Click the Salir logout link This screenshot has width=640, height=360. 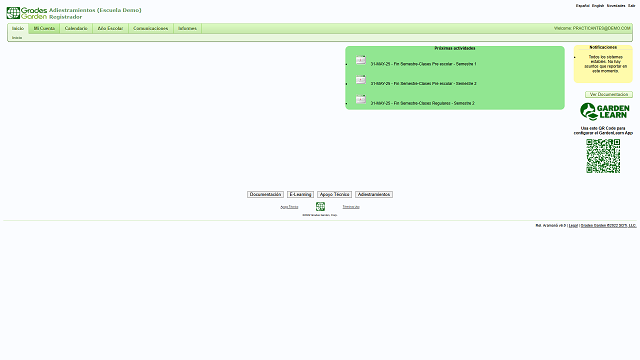coord(631,6)
